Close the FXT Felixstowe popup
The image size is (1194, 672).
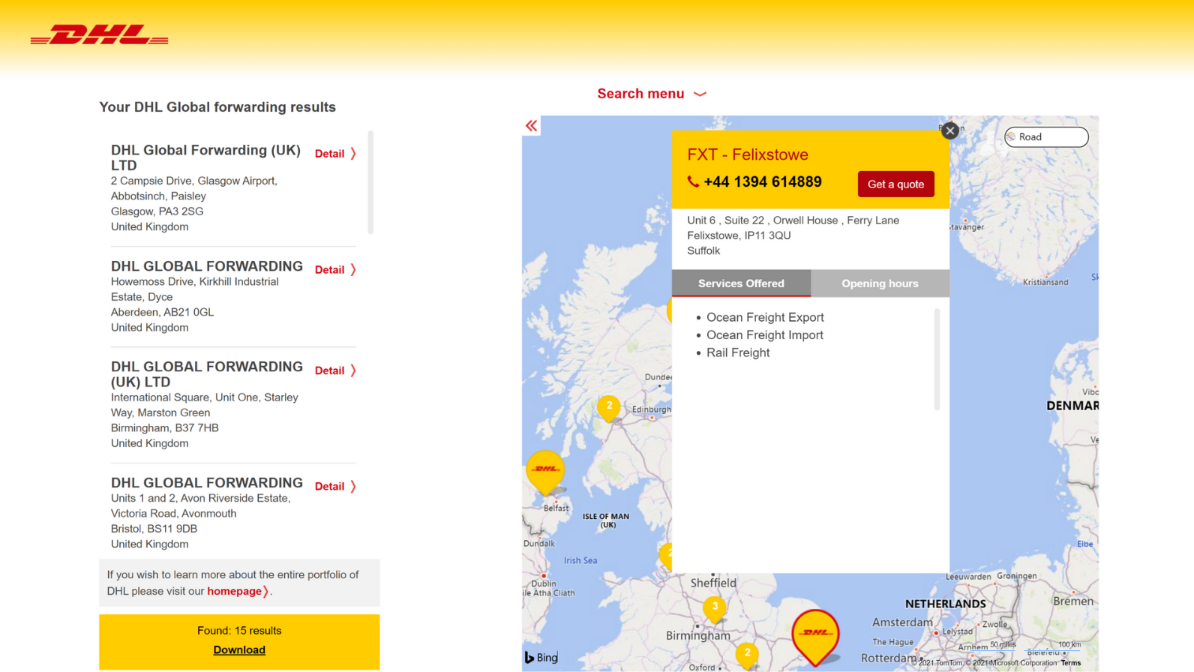[x=949, y=130]
